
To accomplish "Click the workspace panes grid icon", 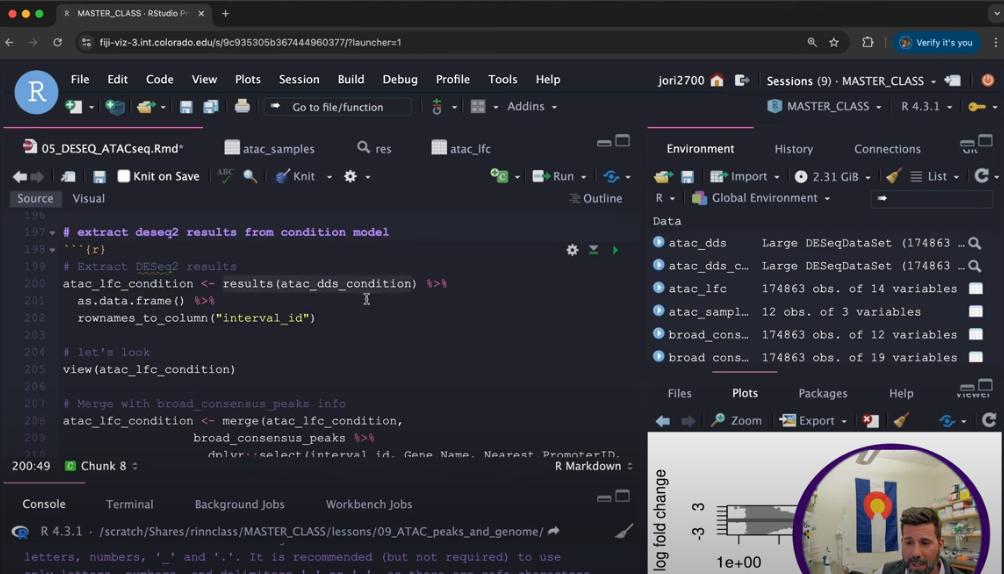I will click(478, 106).
